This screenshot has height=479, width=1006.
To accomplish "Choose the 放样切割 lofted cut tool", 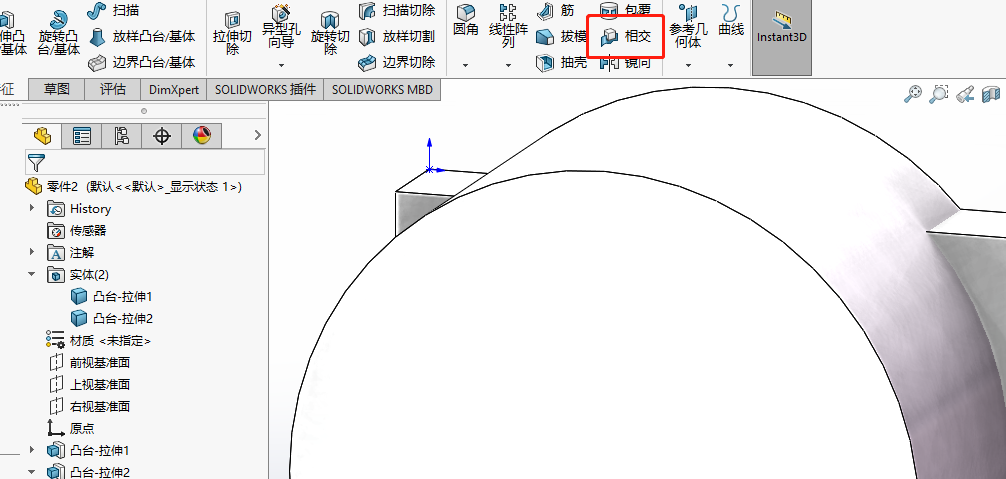I will tap(396, 37).
